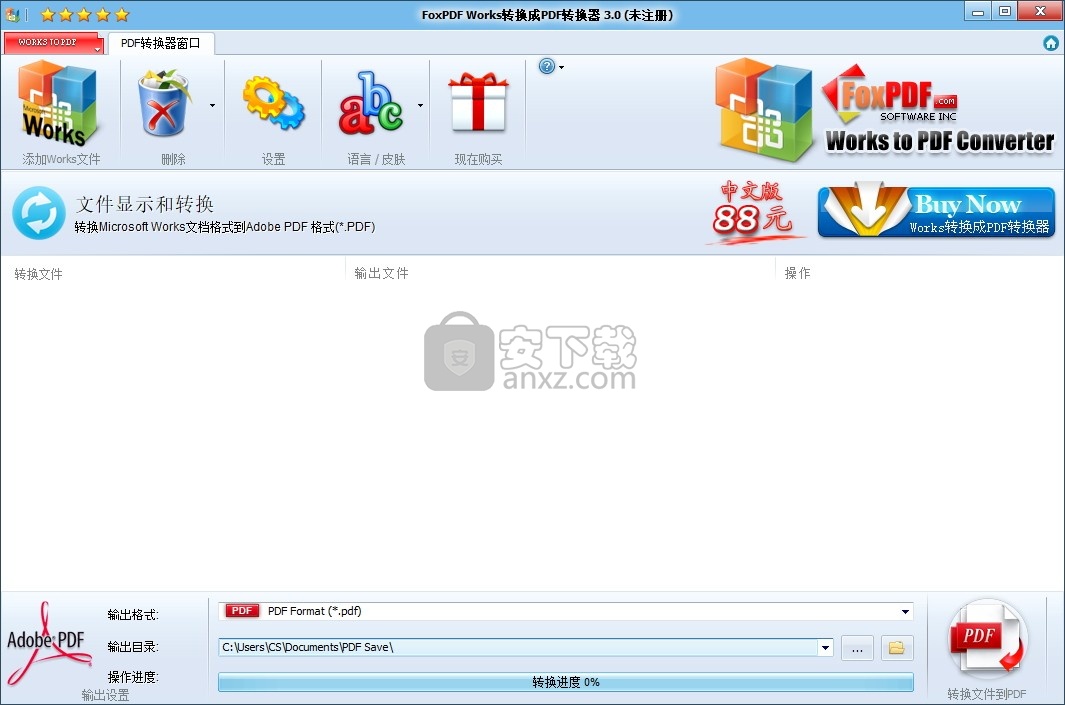Image resolution: width=1065 pixels, height=705 pixels.
Task: Click the 转换进度 0% progress bar
Action: tap(566, 682)
